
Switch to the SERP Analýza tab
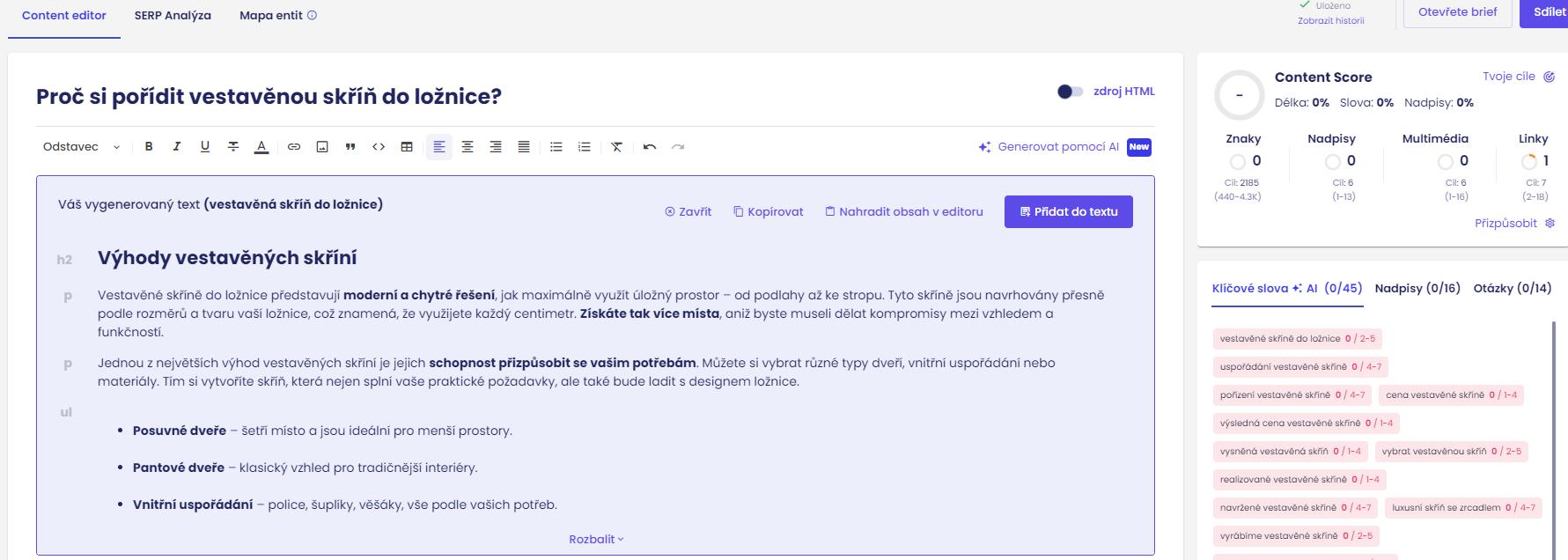coord(173,16)
